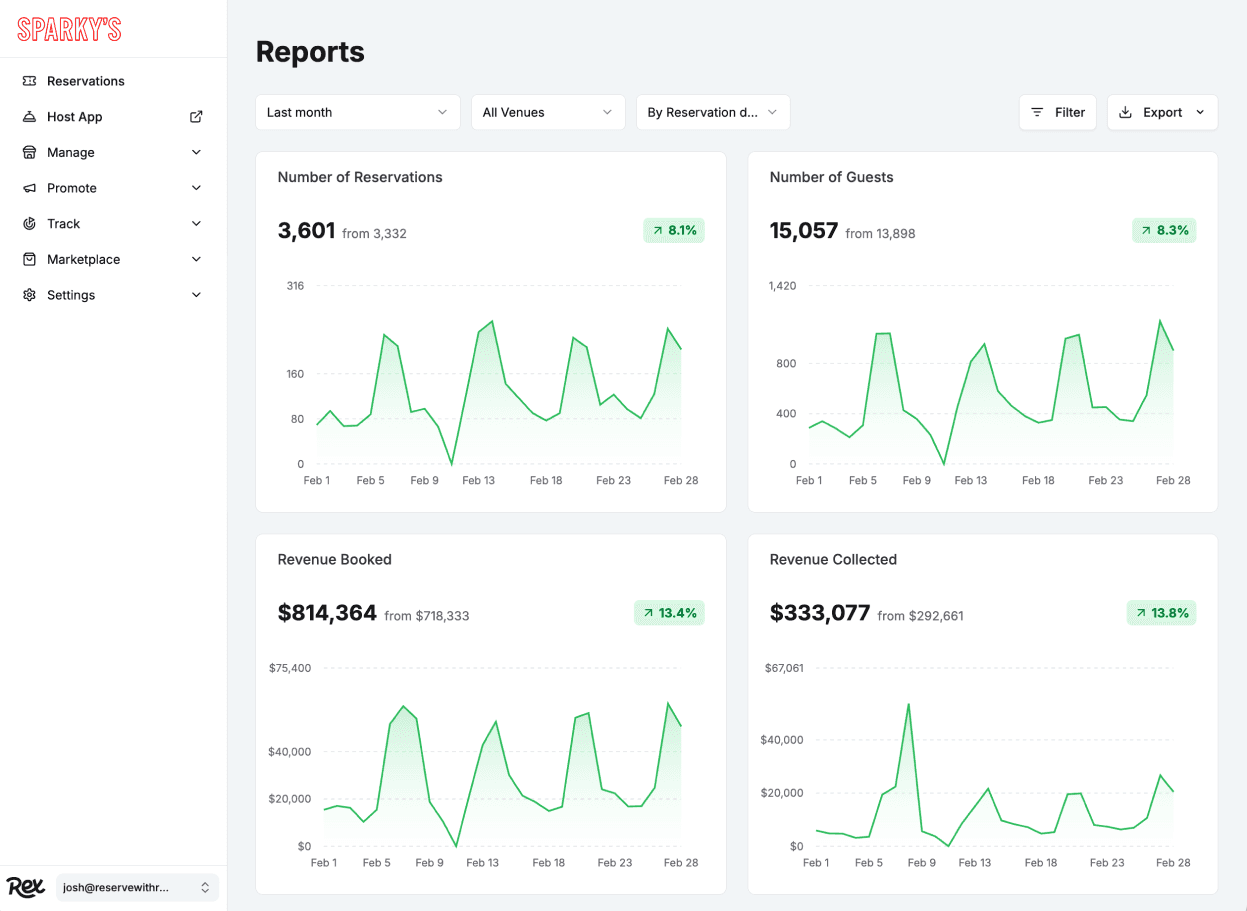Open the By Reservation date dropdown
This screenshot has height=911, width=1247.
point(713,112)
